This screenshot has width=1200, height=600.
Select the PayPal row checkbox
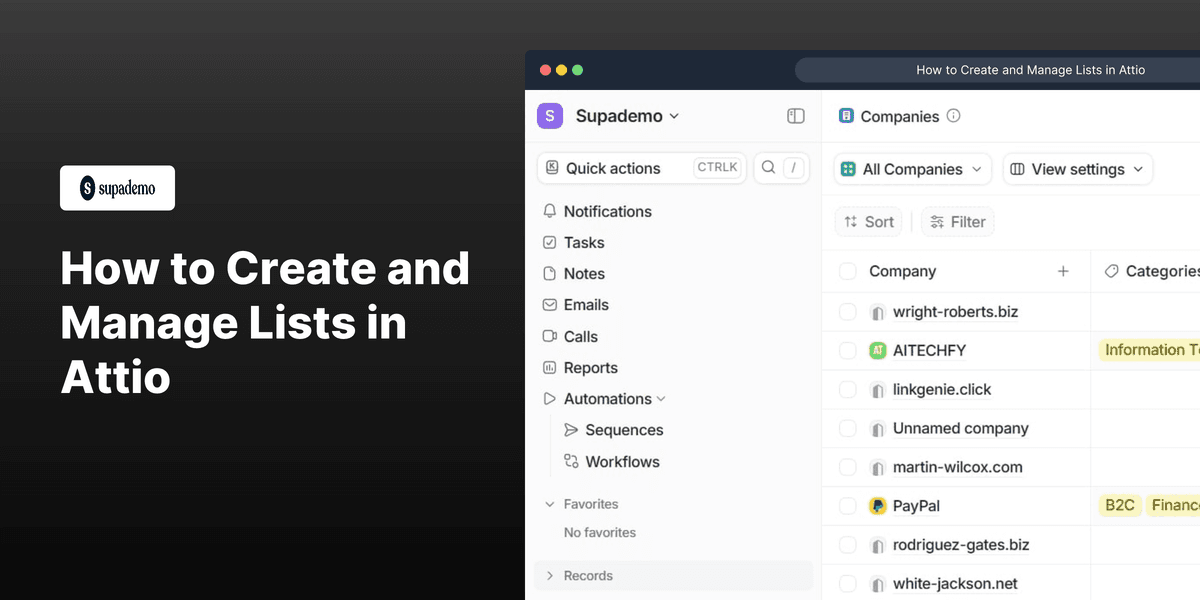click(x=847, y=505)
